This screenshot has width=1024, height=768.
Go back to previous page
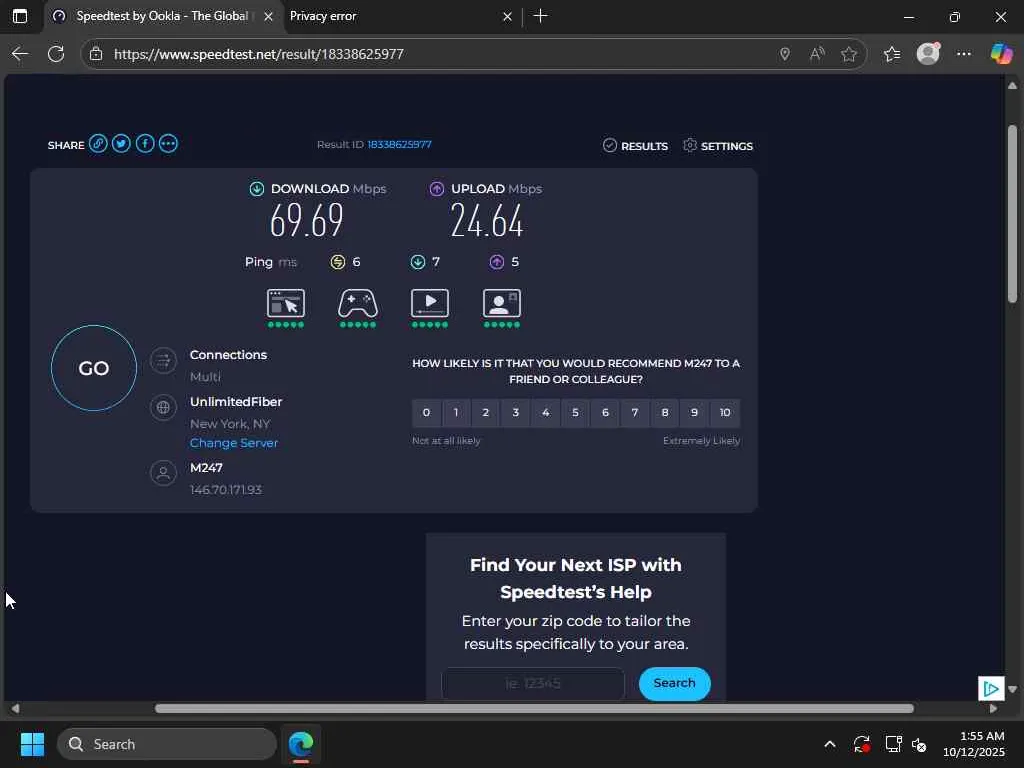pos(20,54)
